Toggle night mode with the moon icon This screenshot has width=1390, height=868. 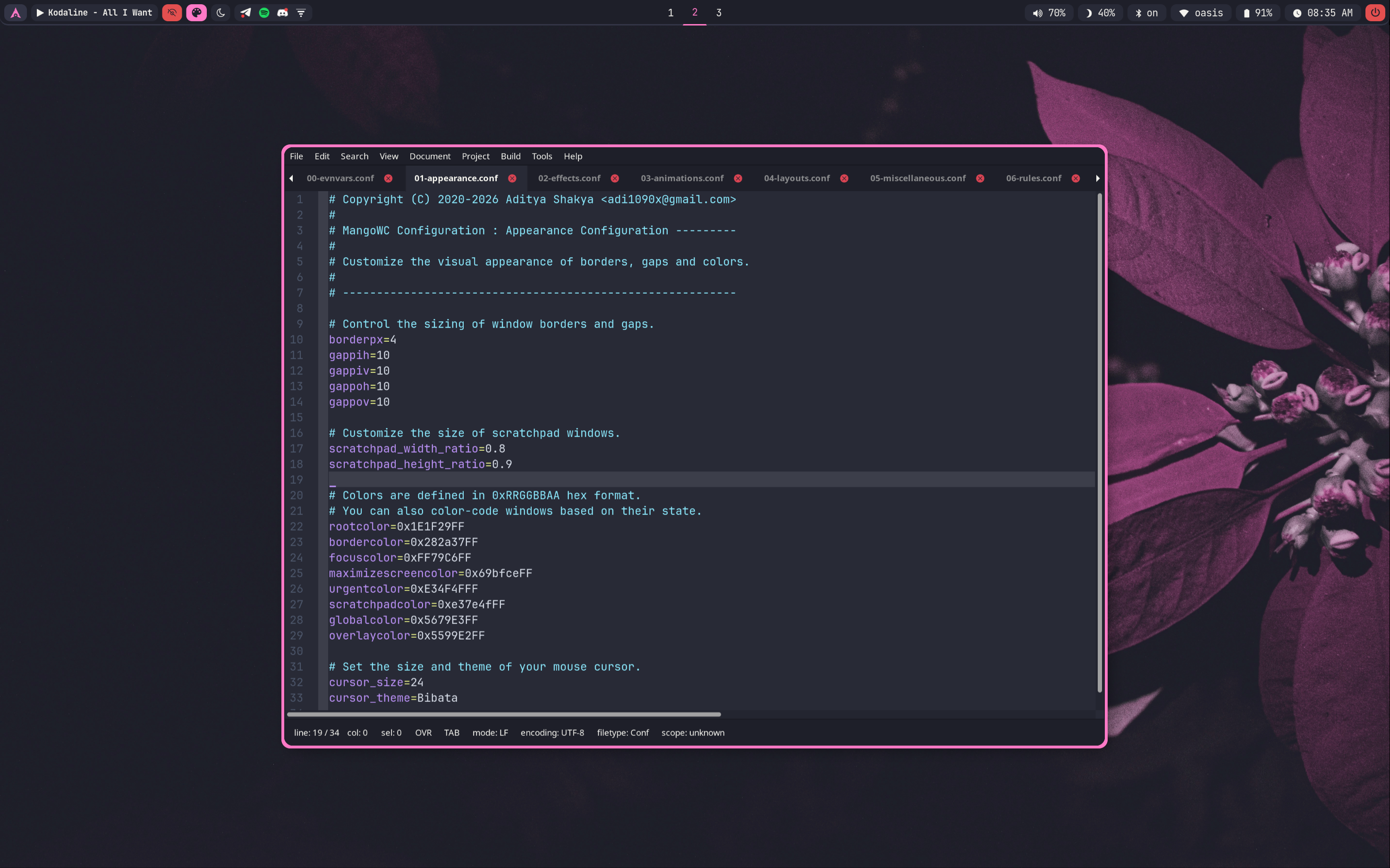[220, 13]
